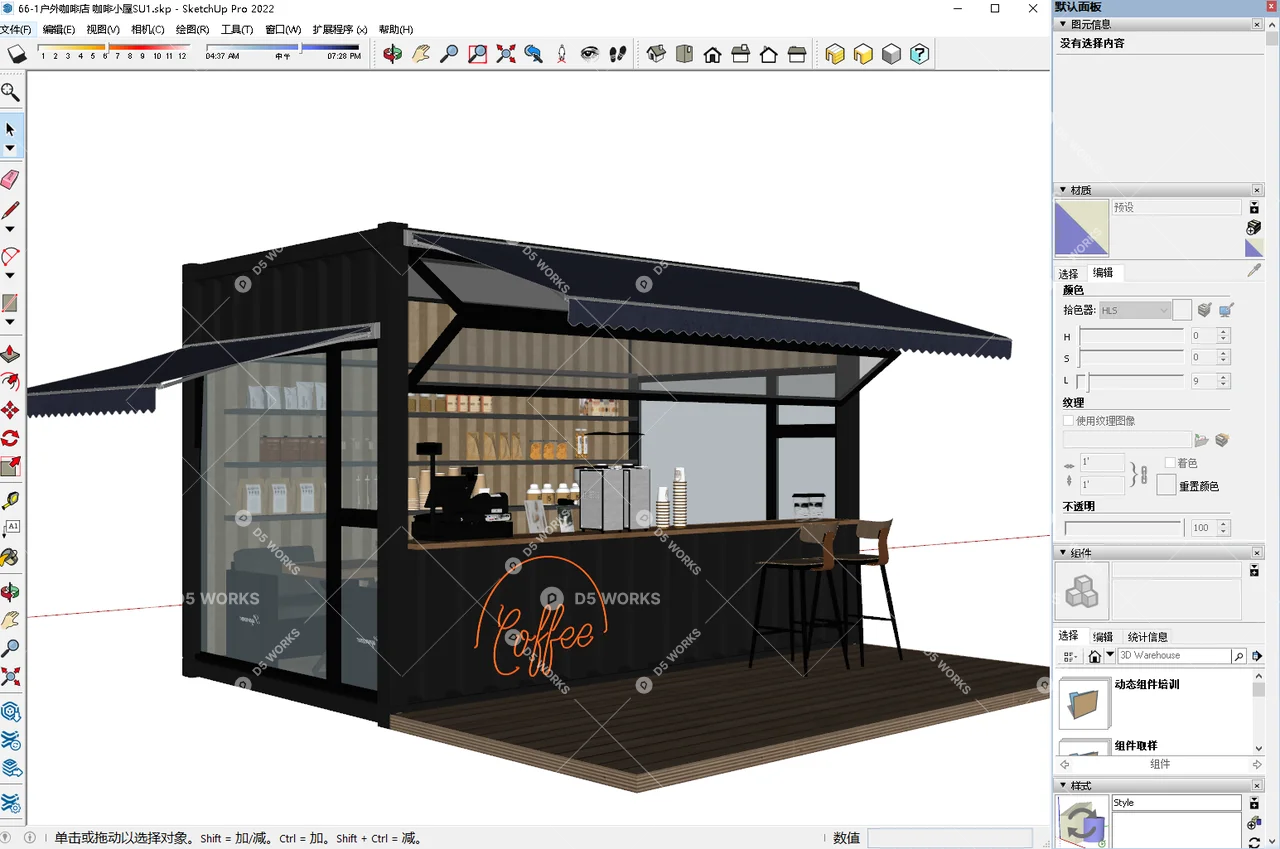Click the eyedropper sampler in the 材质 panel
Image resolution: width=1280 pixels, height=849 pixels.
(1254, 270)
